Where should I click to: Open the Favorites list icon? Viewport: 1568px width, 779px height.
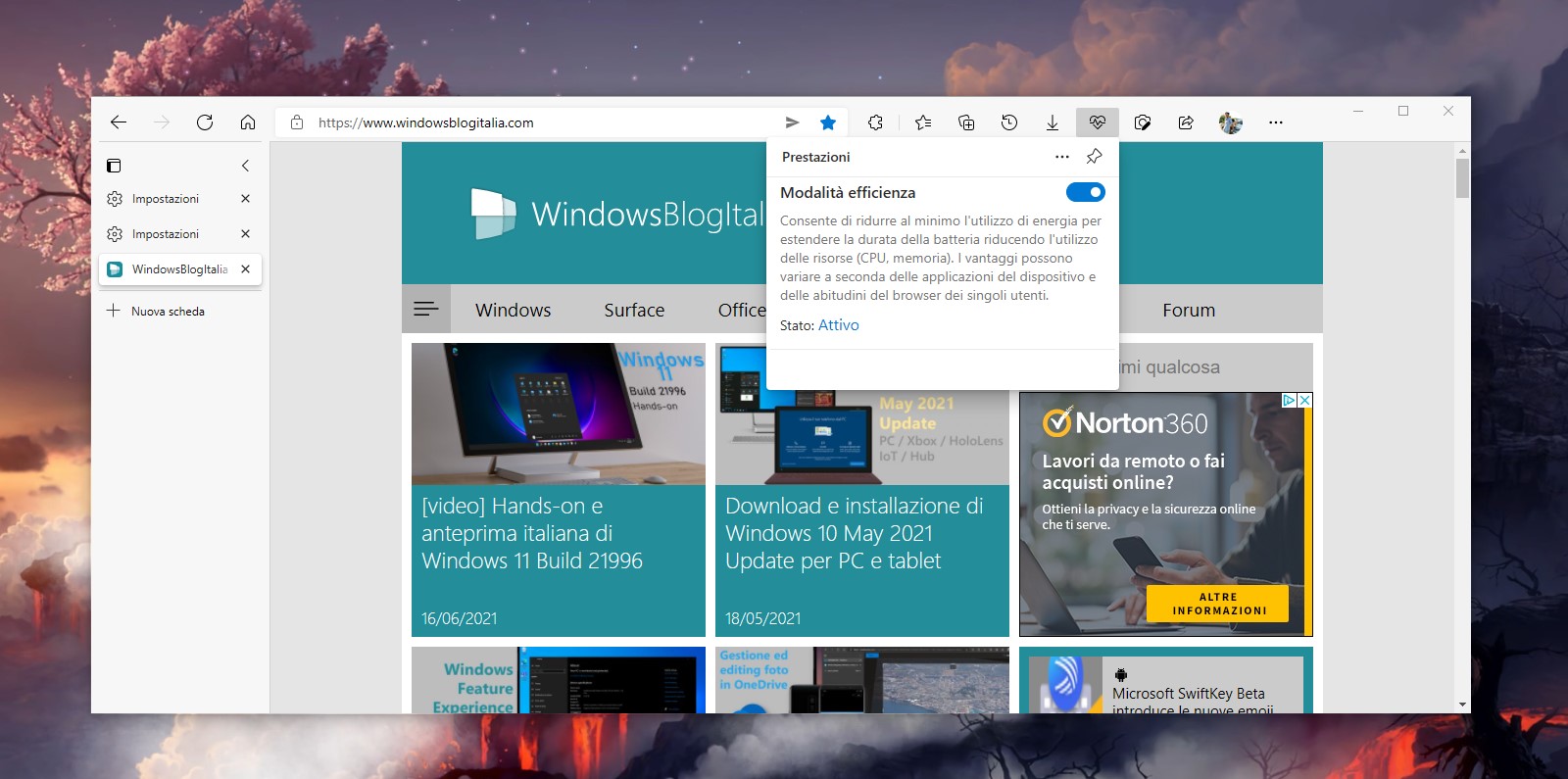(923, 122)
